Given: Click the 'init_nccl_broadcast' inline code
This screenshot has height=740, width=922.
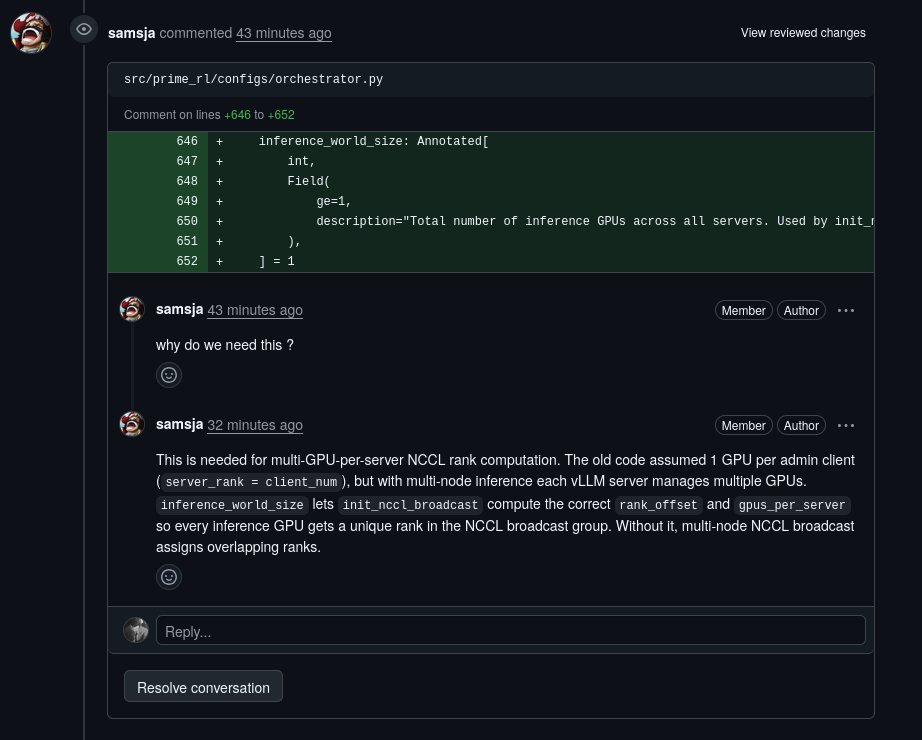Looking at the screenshot, I should pyautogui.click(x=410, y=505).
